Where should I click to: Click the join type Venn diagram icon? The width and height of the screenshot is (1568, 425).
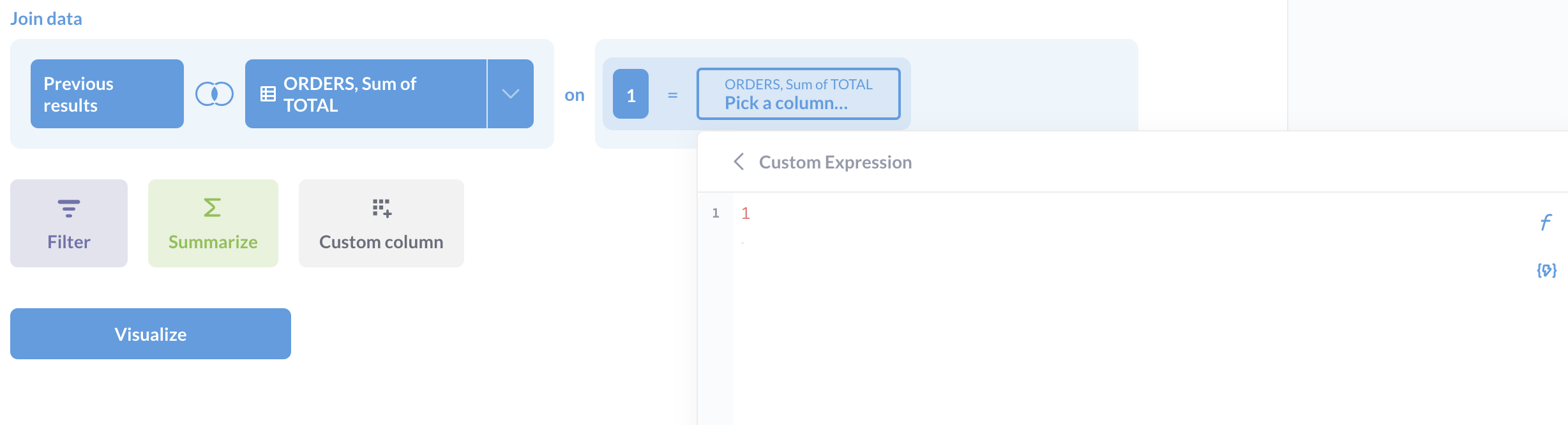pos(215,94)
